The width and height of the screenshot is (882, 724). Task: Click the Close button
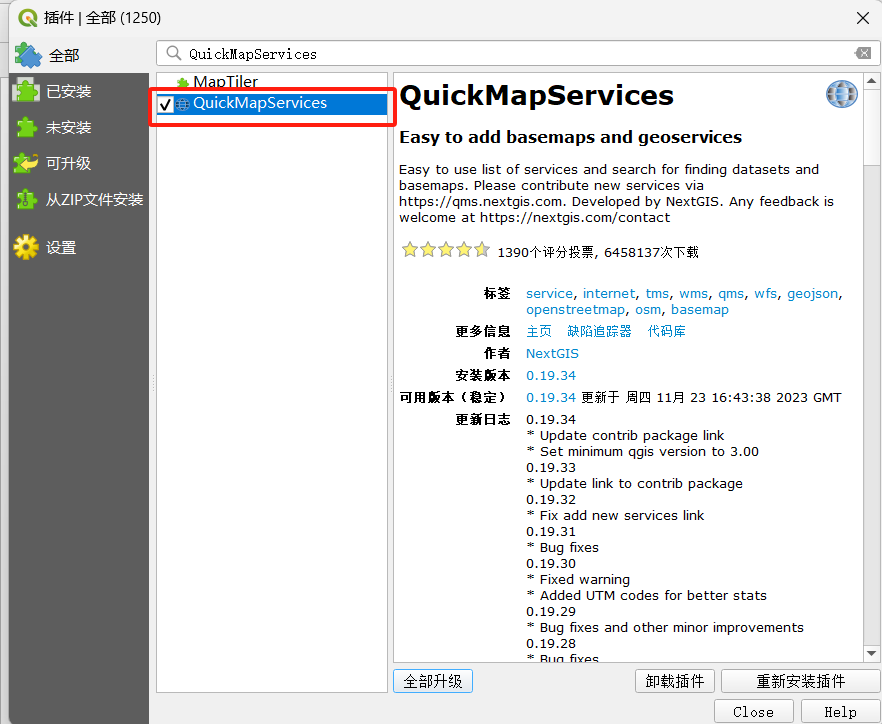click(754, 712)
